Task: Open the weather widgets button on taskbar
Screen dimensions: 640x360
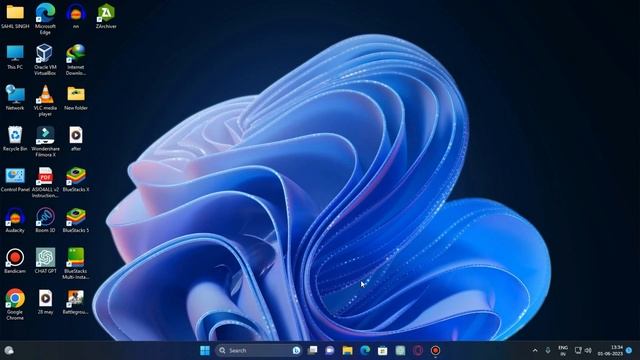Action: pyautogui.click(x=9, y=350)
